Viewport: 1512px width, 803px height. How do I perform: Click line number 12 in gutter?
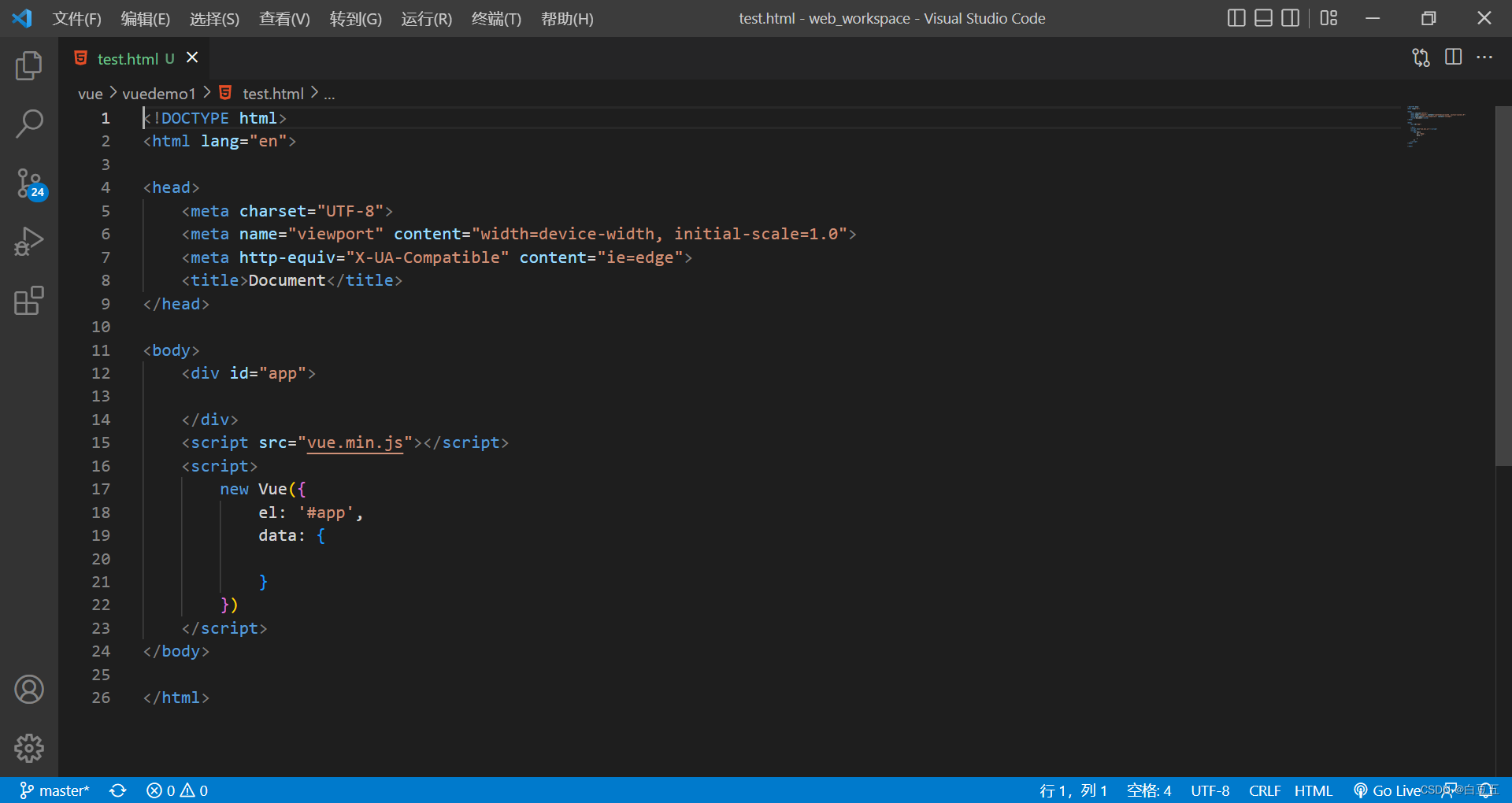(101, 373)
